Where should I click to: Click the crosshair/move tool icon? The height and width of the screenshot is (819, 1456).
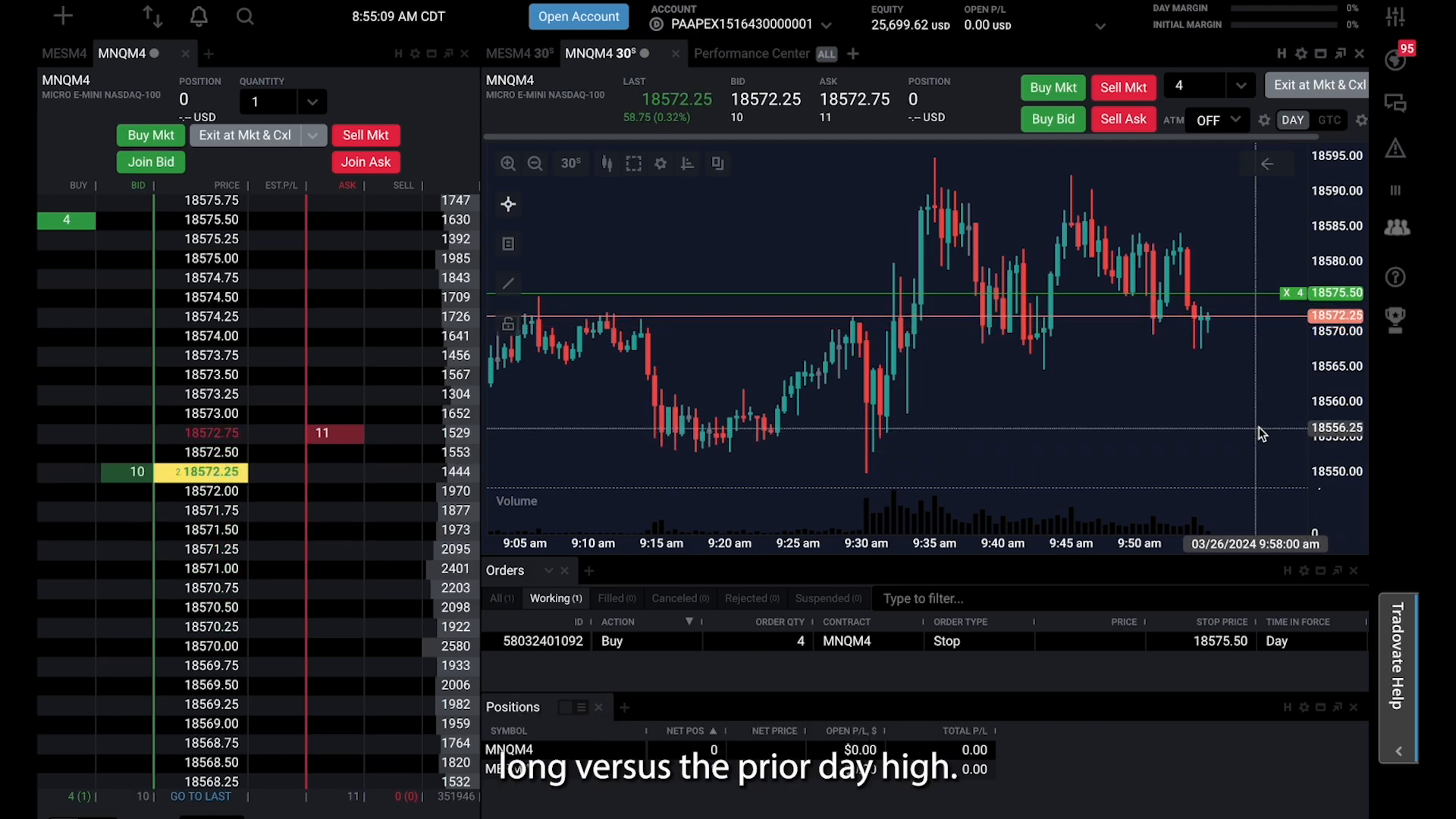coord(508,204)
